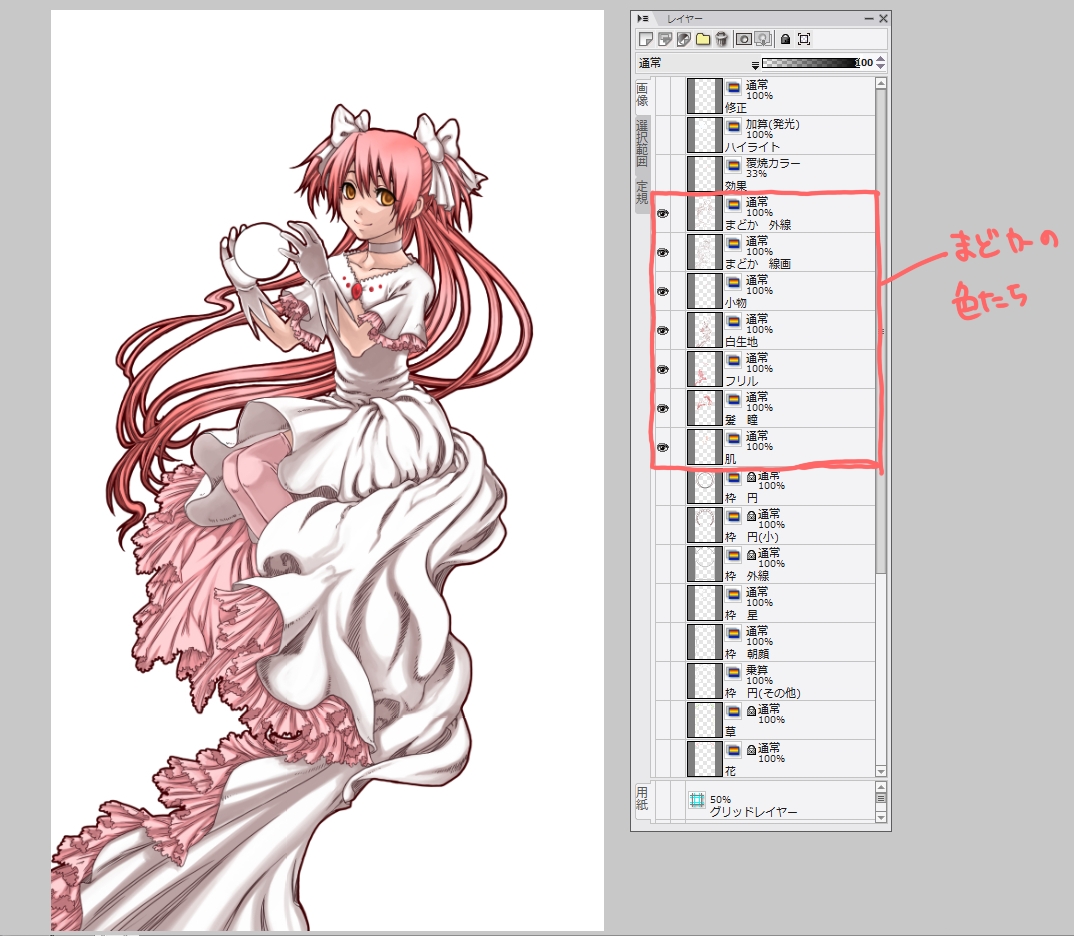
Task: Hide the フリル layer
Action: tap(662, 370)
